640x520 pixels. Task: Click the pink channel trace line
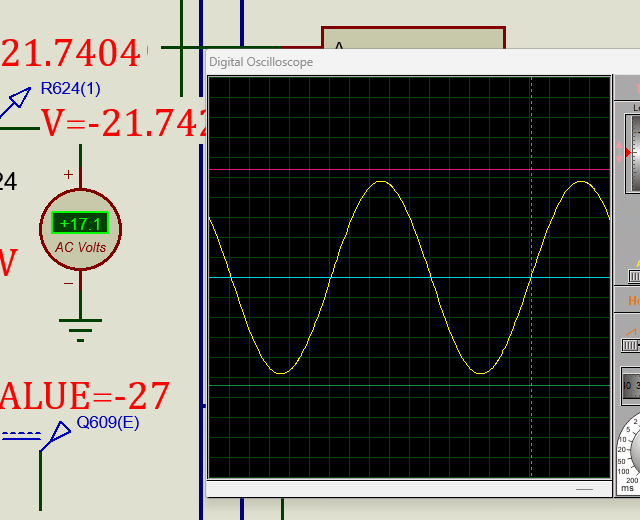point(409,169)
